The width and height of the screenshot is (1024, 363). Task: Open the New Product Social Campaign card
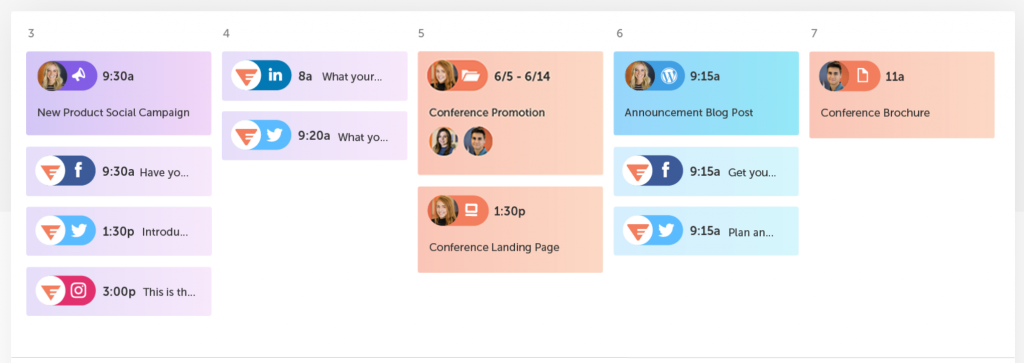click(119, 93)
